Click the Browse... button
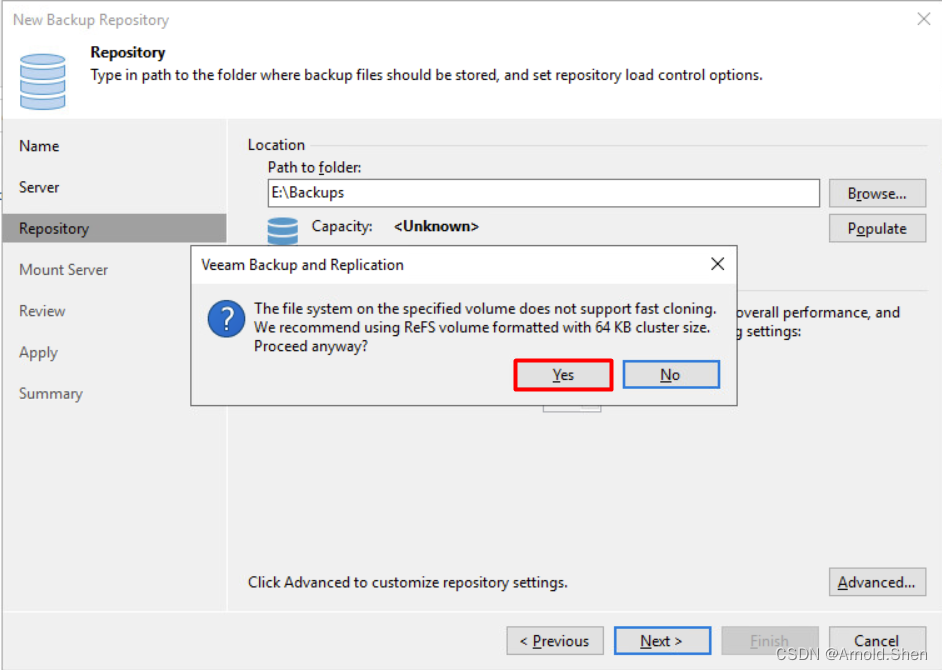 [x=877, y=193]
